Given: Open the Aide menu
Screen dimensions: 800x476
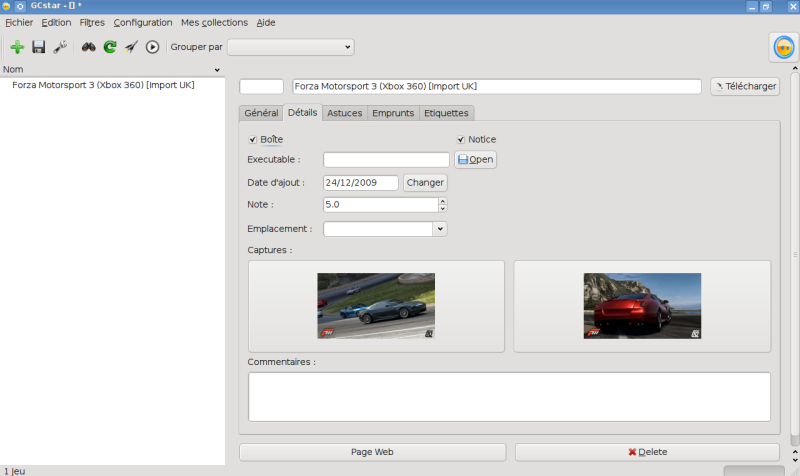Looking at the screenshot, I should point(266,22).
